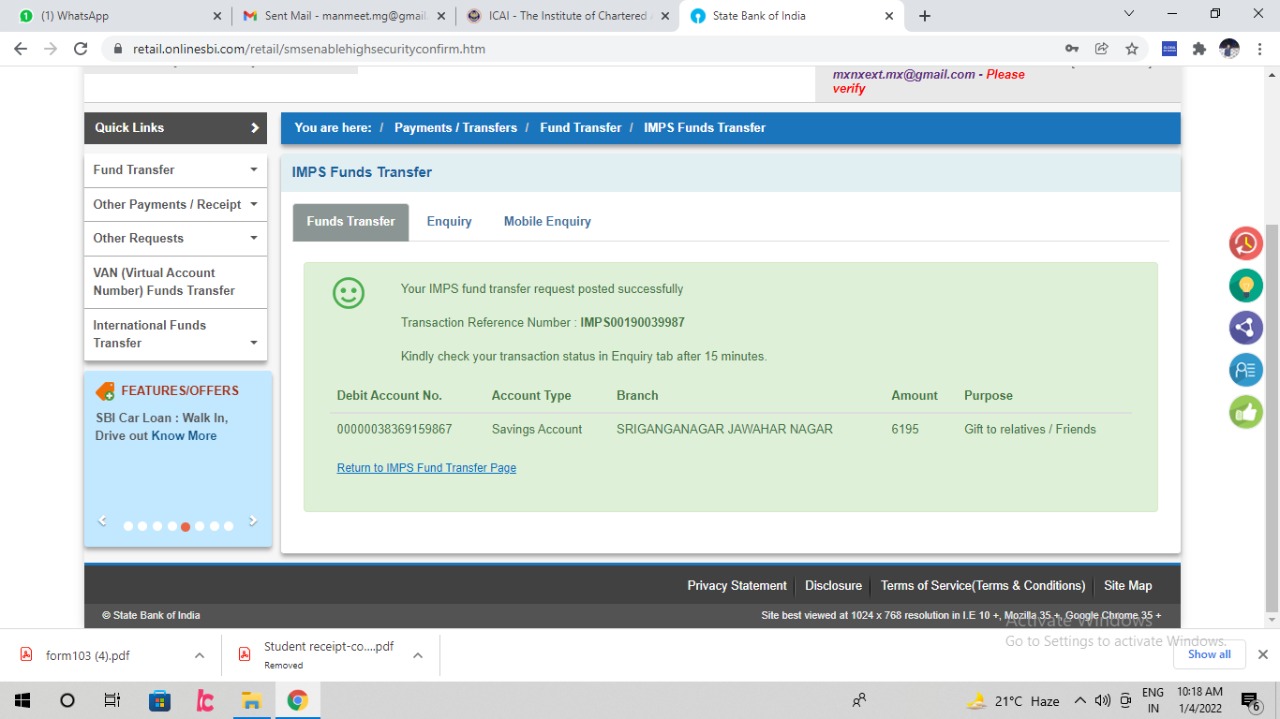Expand the Other Requests menu
This screenshot has height=719, width=1280.
175,238
